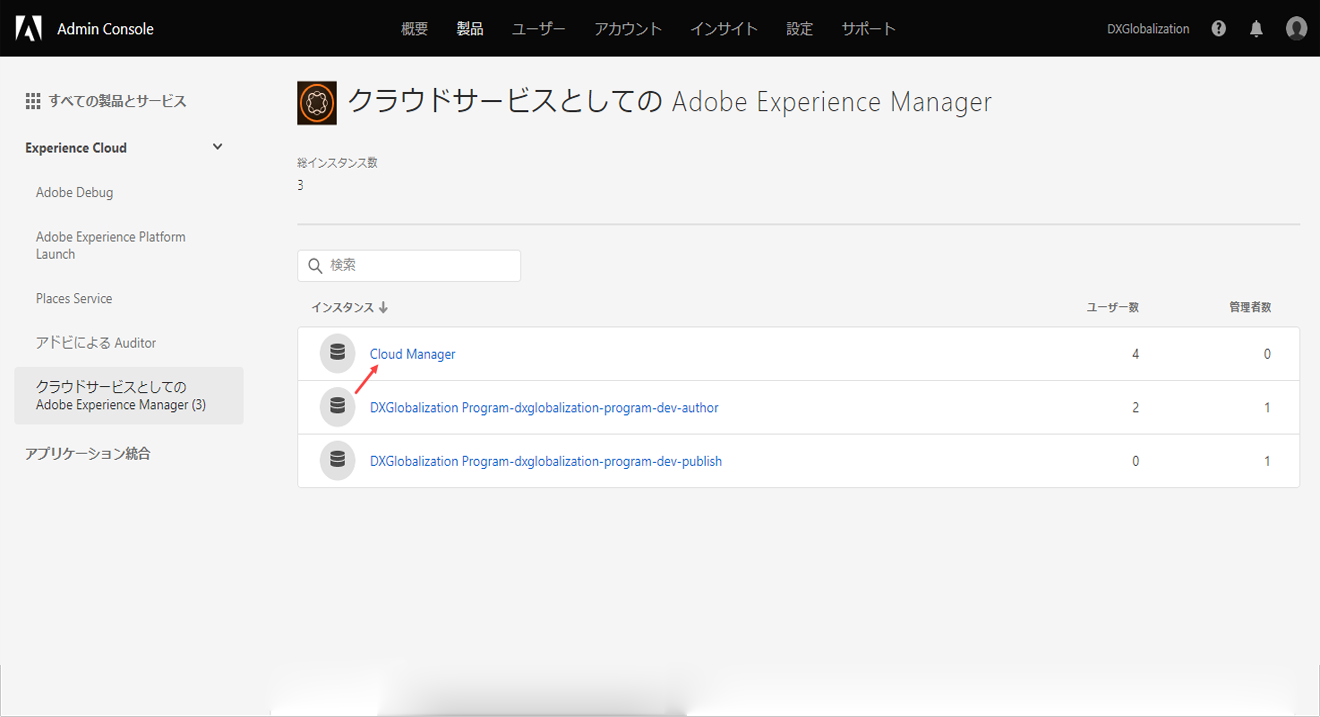
Task: Click the grid icon beside すべての製品とサービス
Action: pos(33,101)
